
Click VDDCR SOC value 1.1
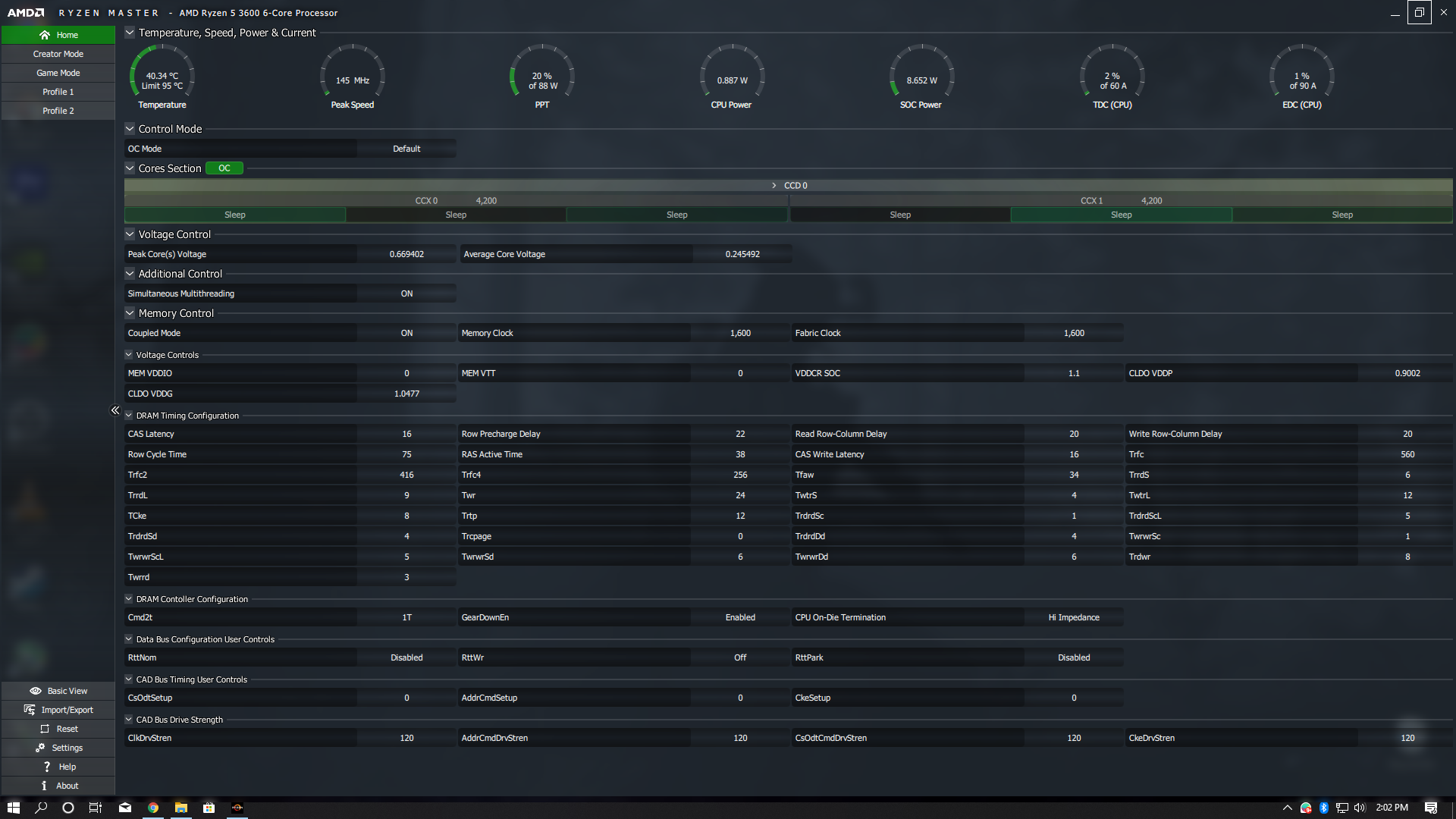(1074, 373)
